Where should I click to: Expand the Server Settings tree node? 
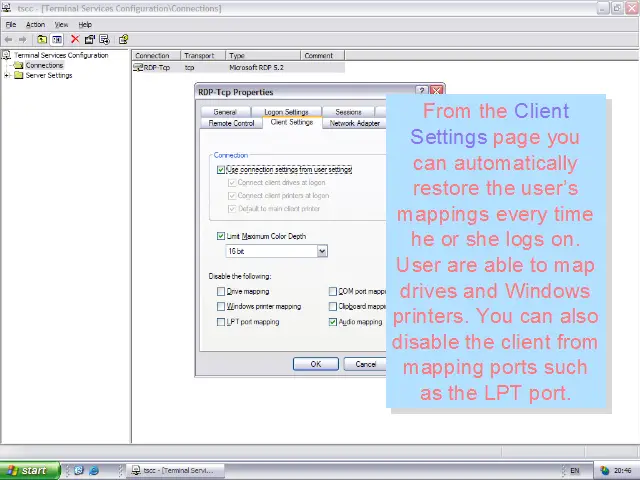6,76
